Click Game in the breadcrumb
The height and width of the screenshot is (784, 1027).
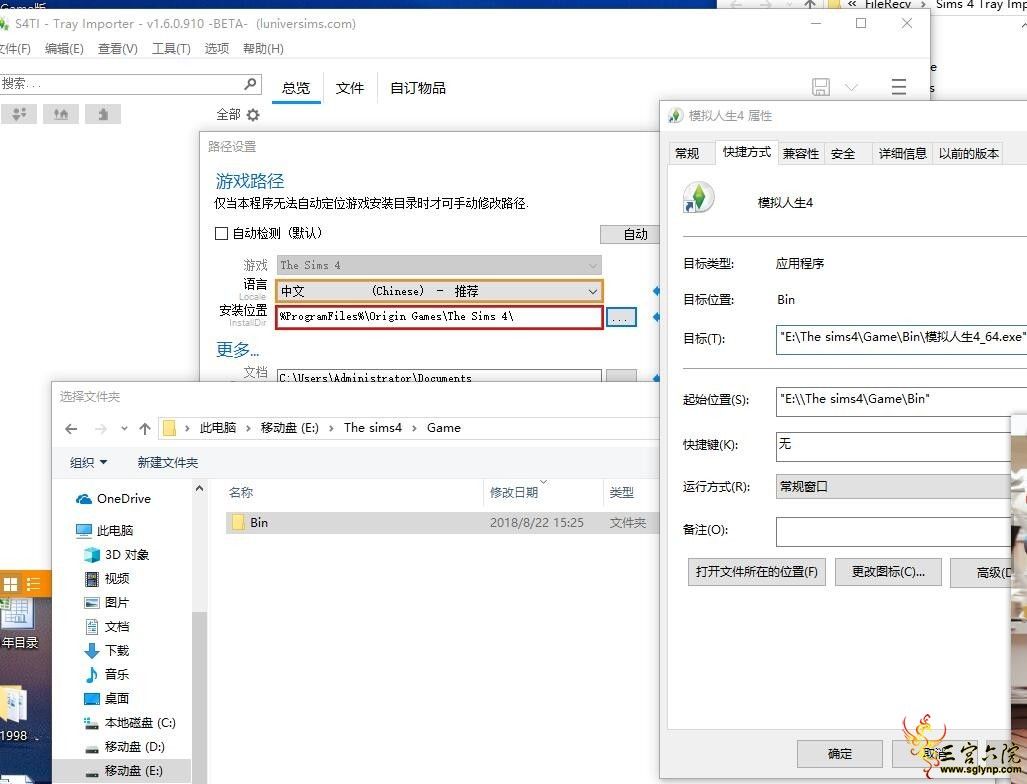(x=443, y=428)
